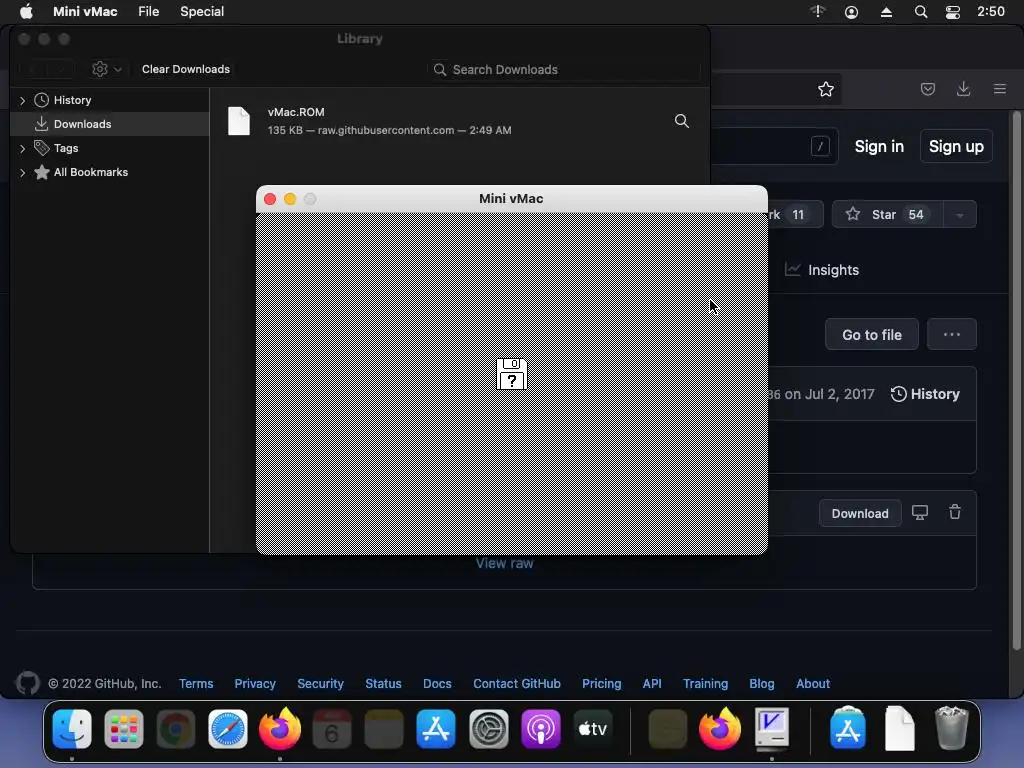Delete file using the trash icon on GitHub
Screen dimensions: 1024x768
tap(955, 513)
